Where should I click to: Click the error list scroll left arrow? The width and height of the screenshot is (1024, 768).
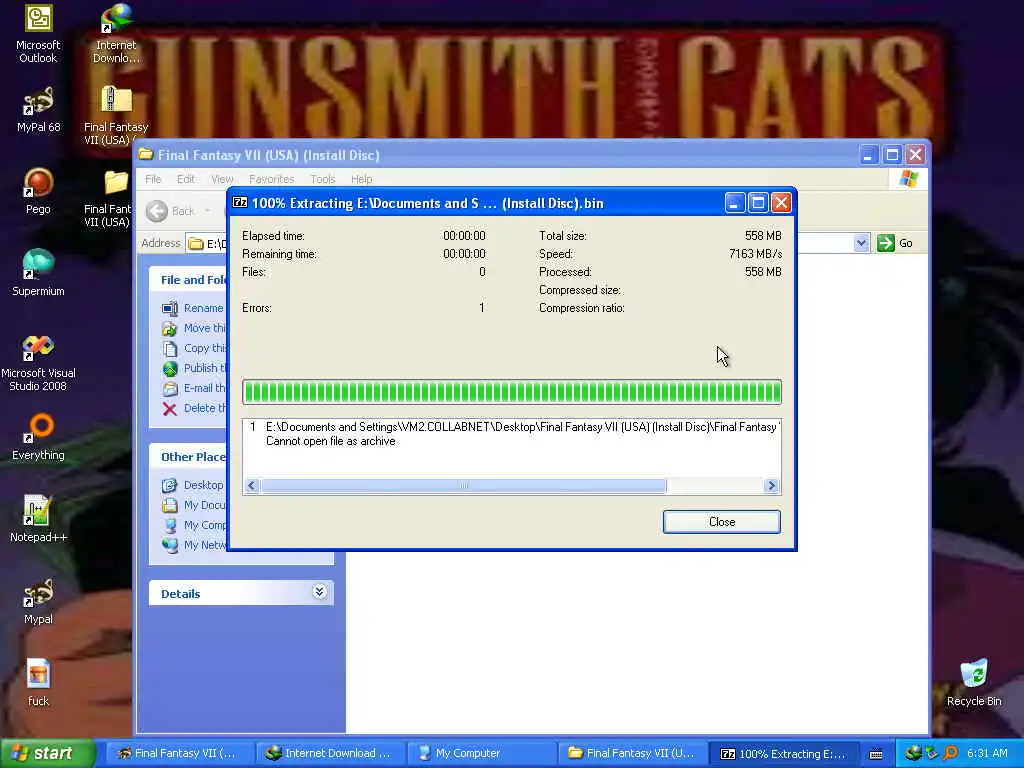coord(252,485)
